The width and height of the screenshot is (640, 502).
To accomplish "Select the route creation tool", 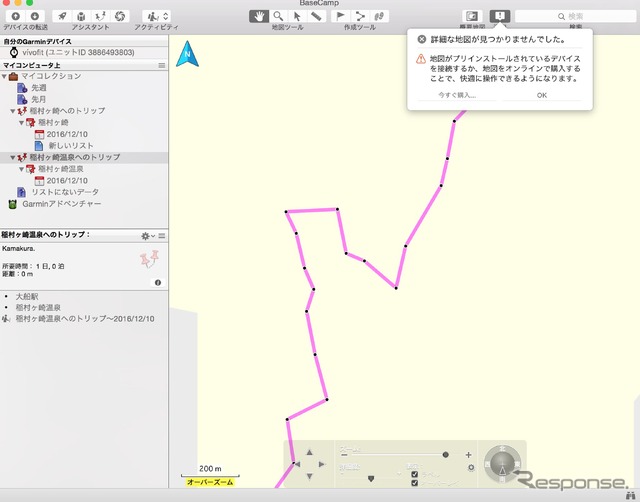I will (360, 16).
